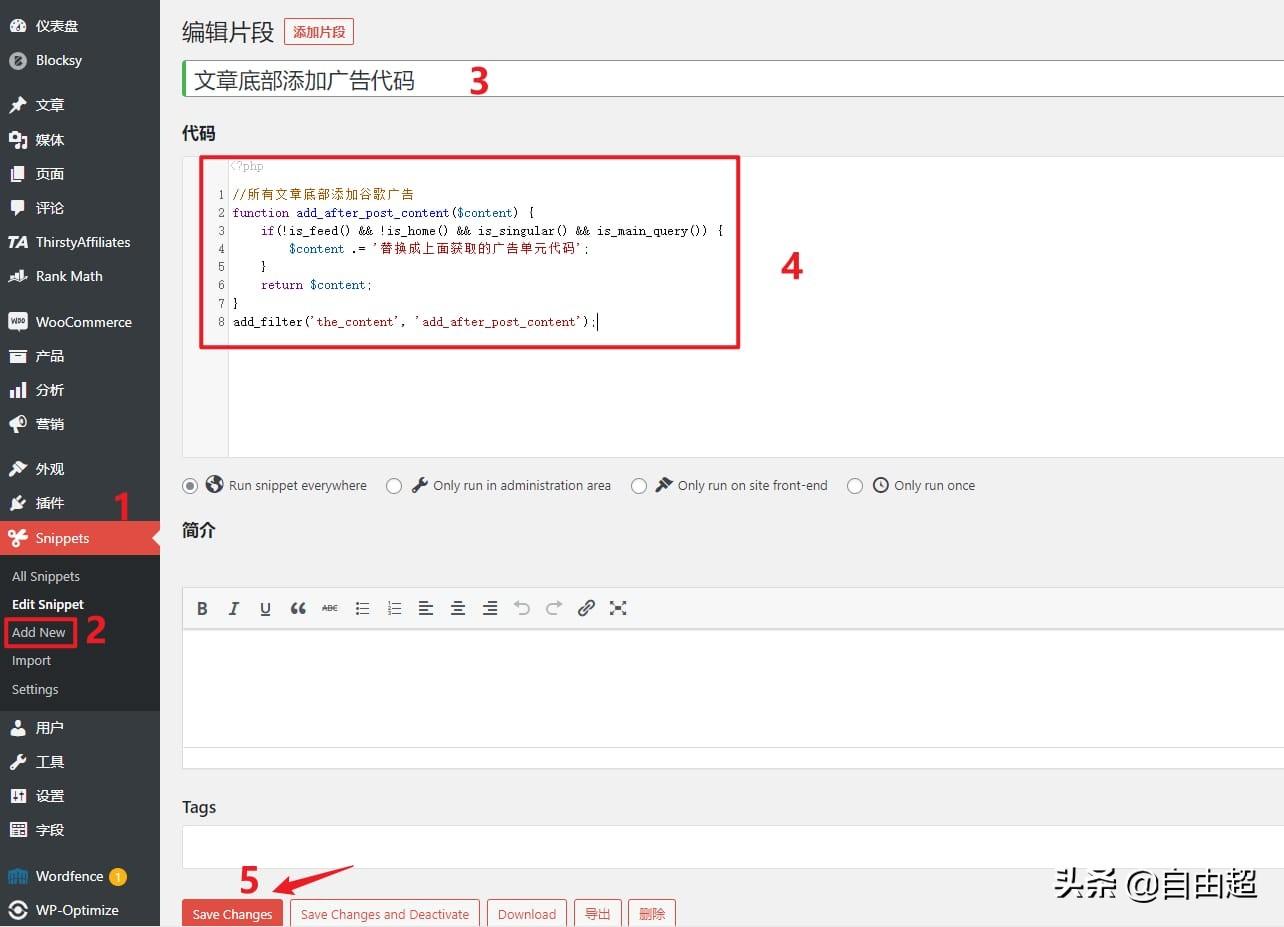Insert a link with chain icon
Viewport: 1284px width, 927px height.
(x=586, y=608)
